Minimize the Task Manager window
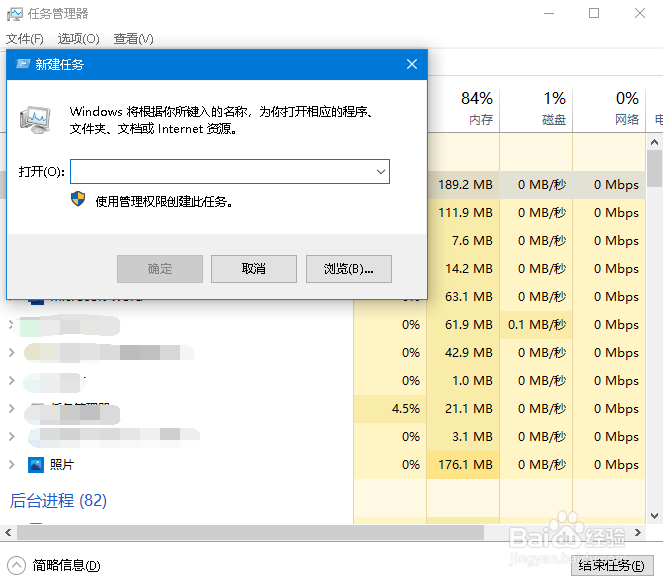Image resolution: width=663 pixels, height=582 pixels. click(x=549, y=14)
